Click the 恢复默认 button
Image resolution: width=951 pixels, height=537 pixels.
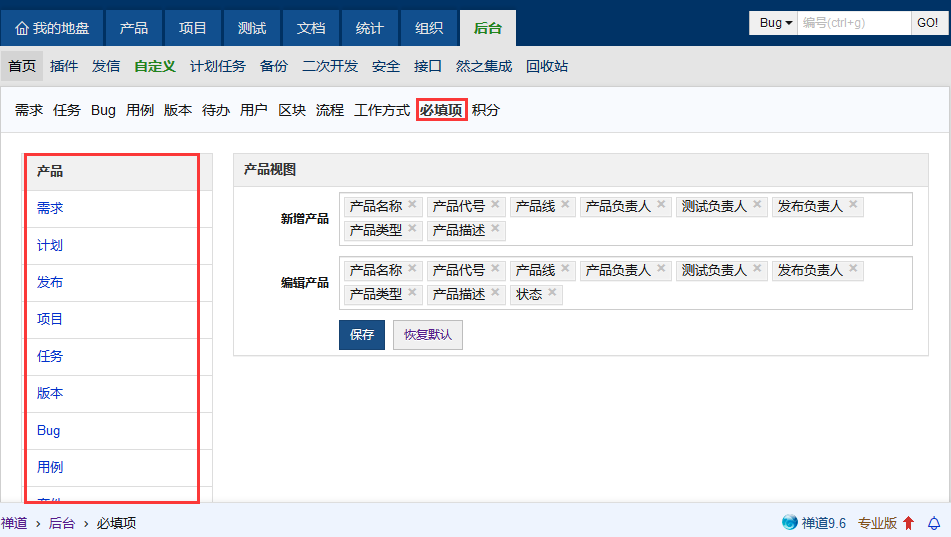(x=428, y=334)
